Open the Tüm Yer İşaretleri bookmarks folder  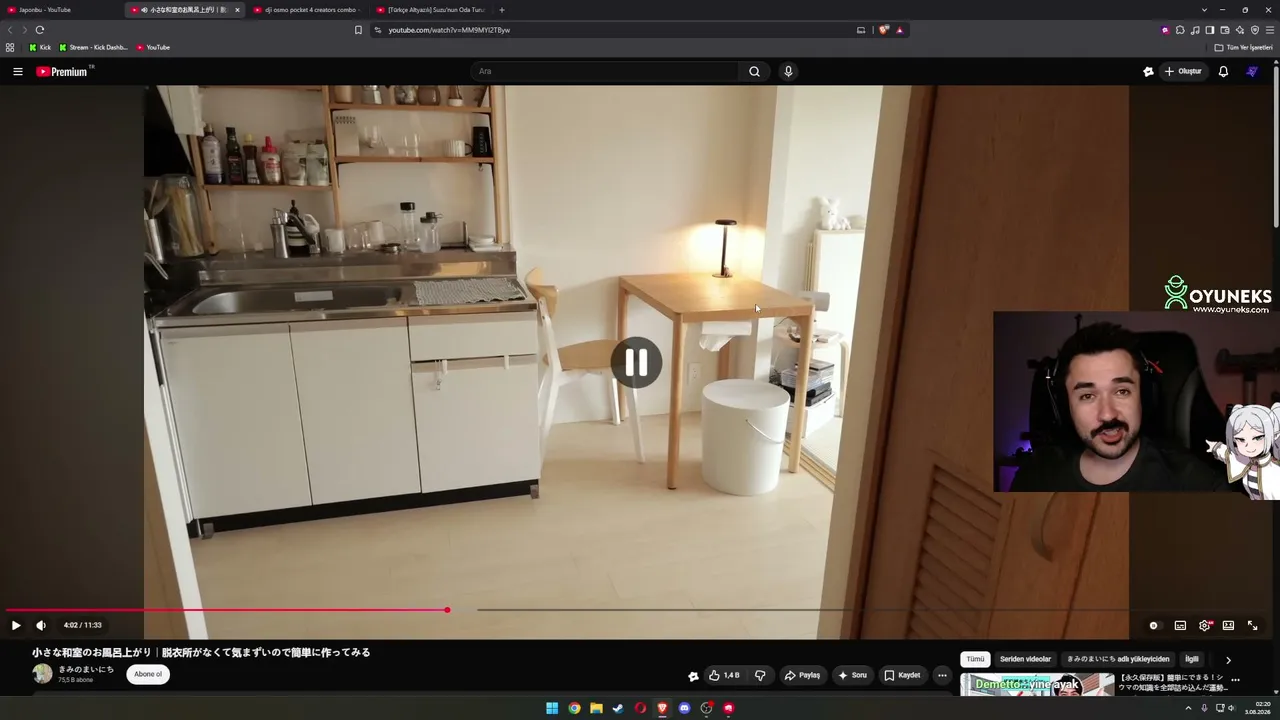coord(1245,47)
